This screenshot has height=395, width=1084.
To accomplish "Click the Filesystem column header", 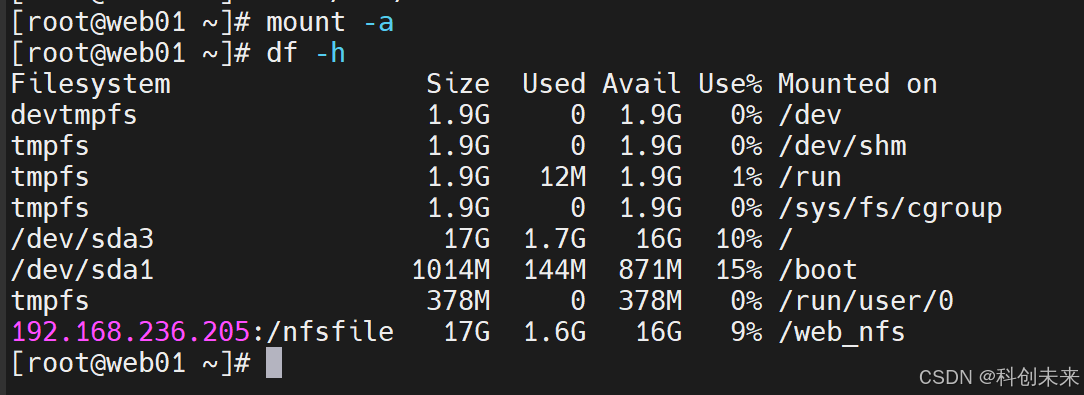I will click(x=91, y=84).
